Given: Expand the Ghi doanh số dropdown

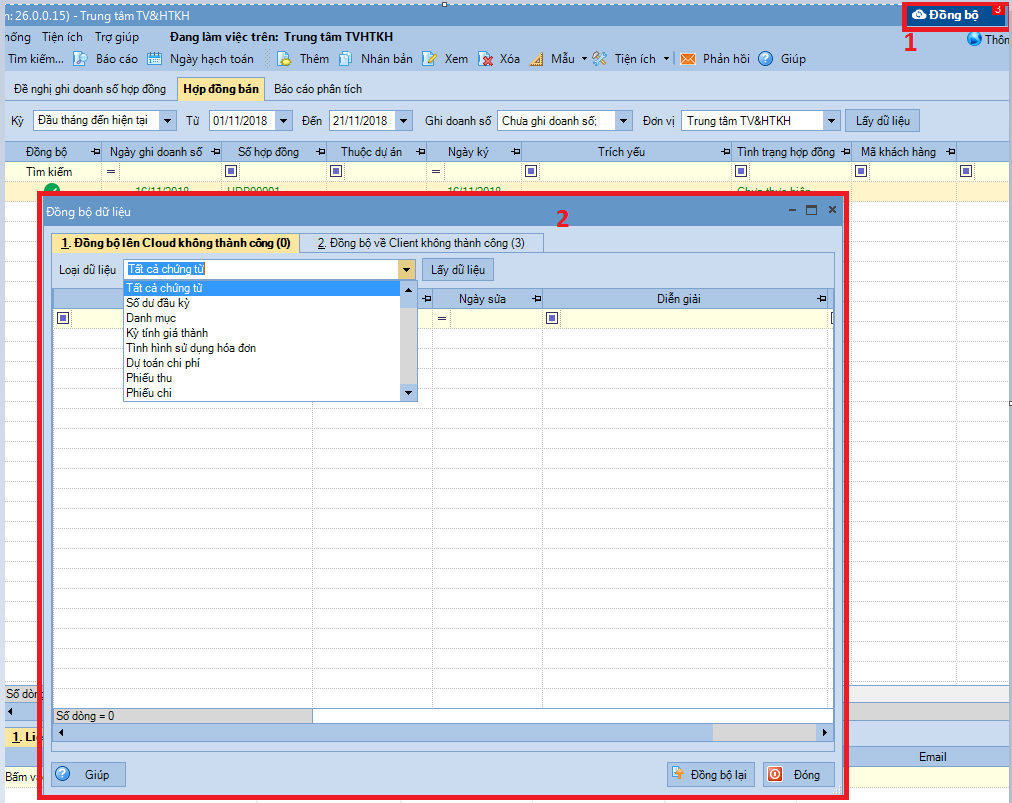Looking at the screenshot, I should [623, 121].
